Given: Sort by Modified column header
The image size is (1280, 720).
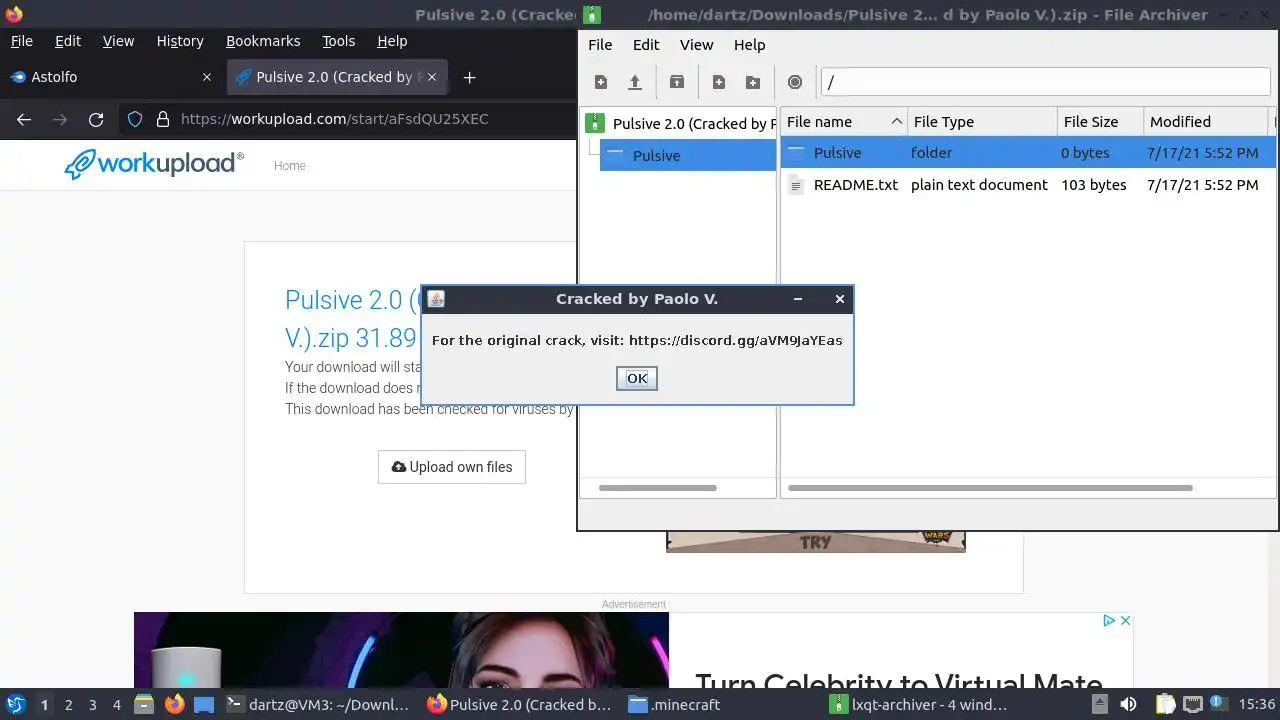Looking at the screenshot, I should [1206, 122].
